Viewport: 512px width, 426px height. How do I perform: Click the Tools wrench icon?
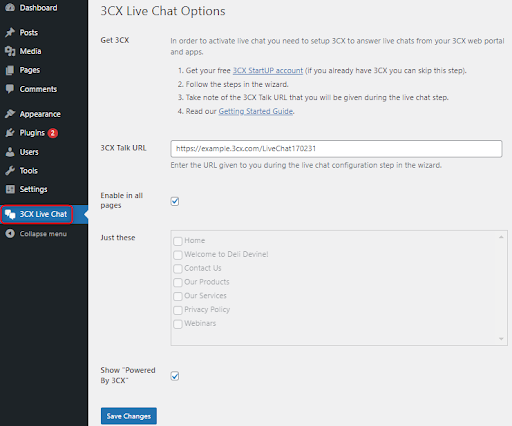[10, 171]
